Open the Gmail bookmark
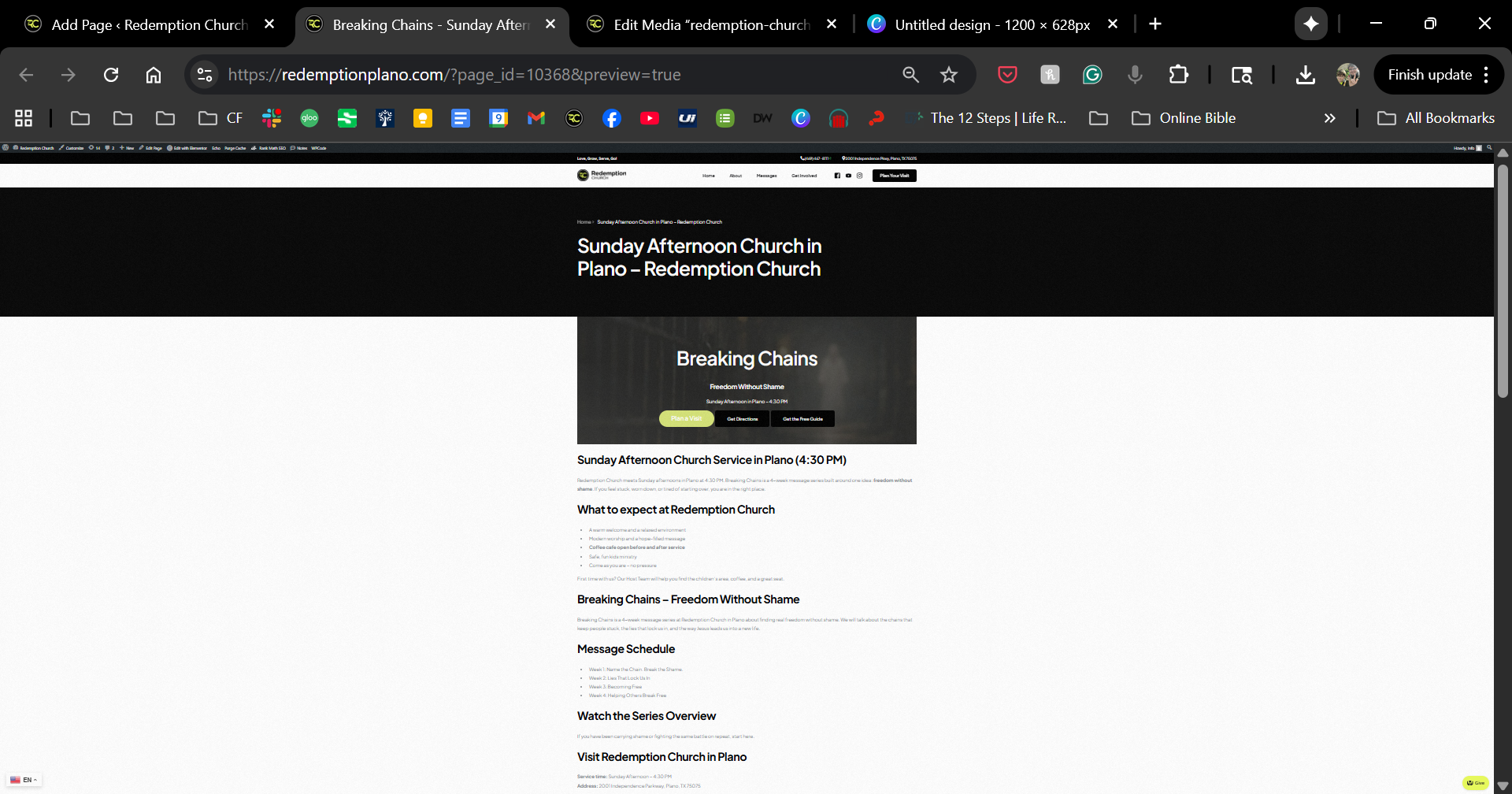1512x794 pixels. pyautogui.click(x=536, y=118)
